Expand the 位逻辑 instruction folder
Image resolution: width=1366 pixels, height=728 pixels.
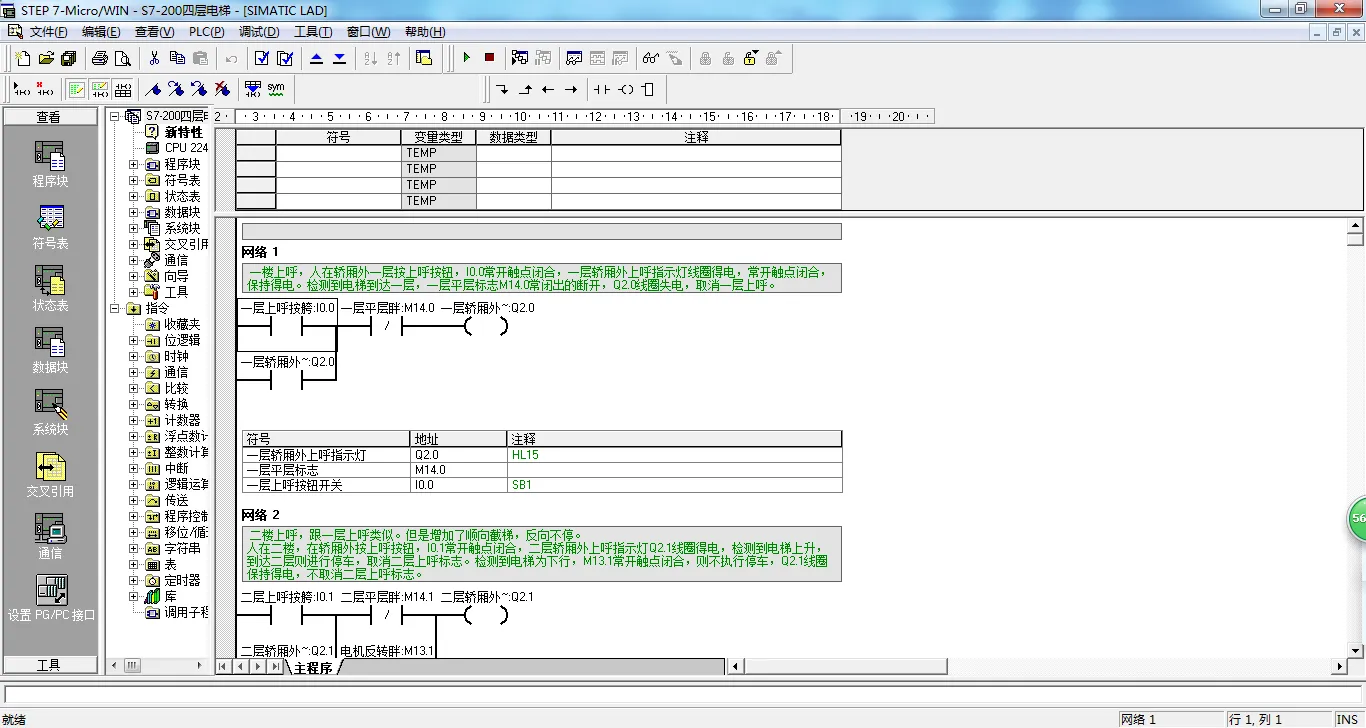point(133,340)
